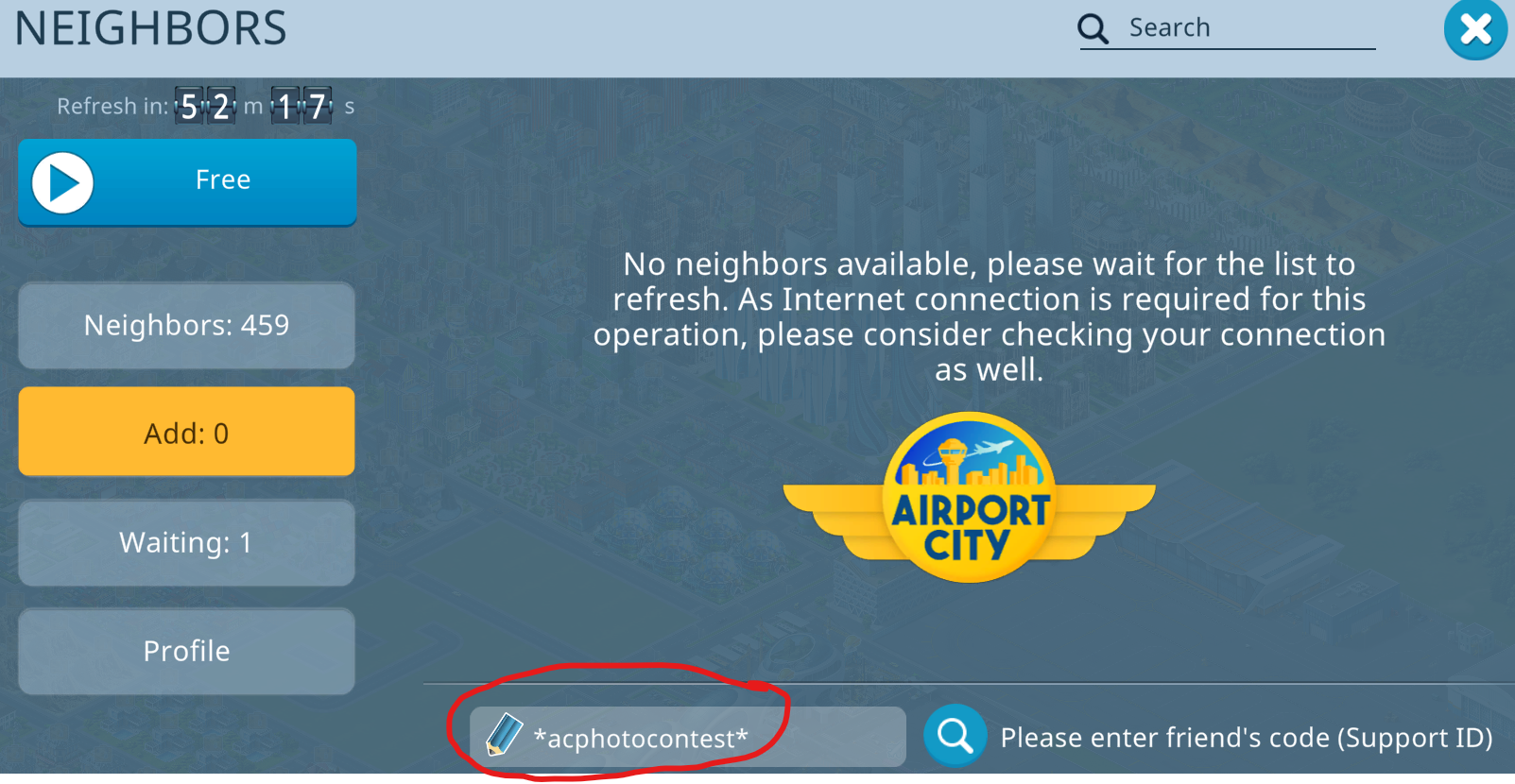Viewport: 1515px width, 784px height.
Task: Open the Profile tab
Action: click(x=186, y=651)
